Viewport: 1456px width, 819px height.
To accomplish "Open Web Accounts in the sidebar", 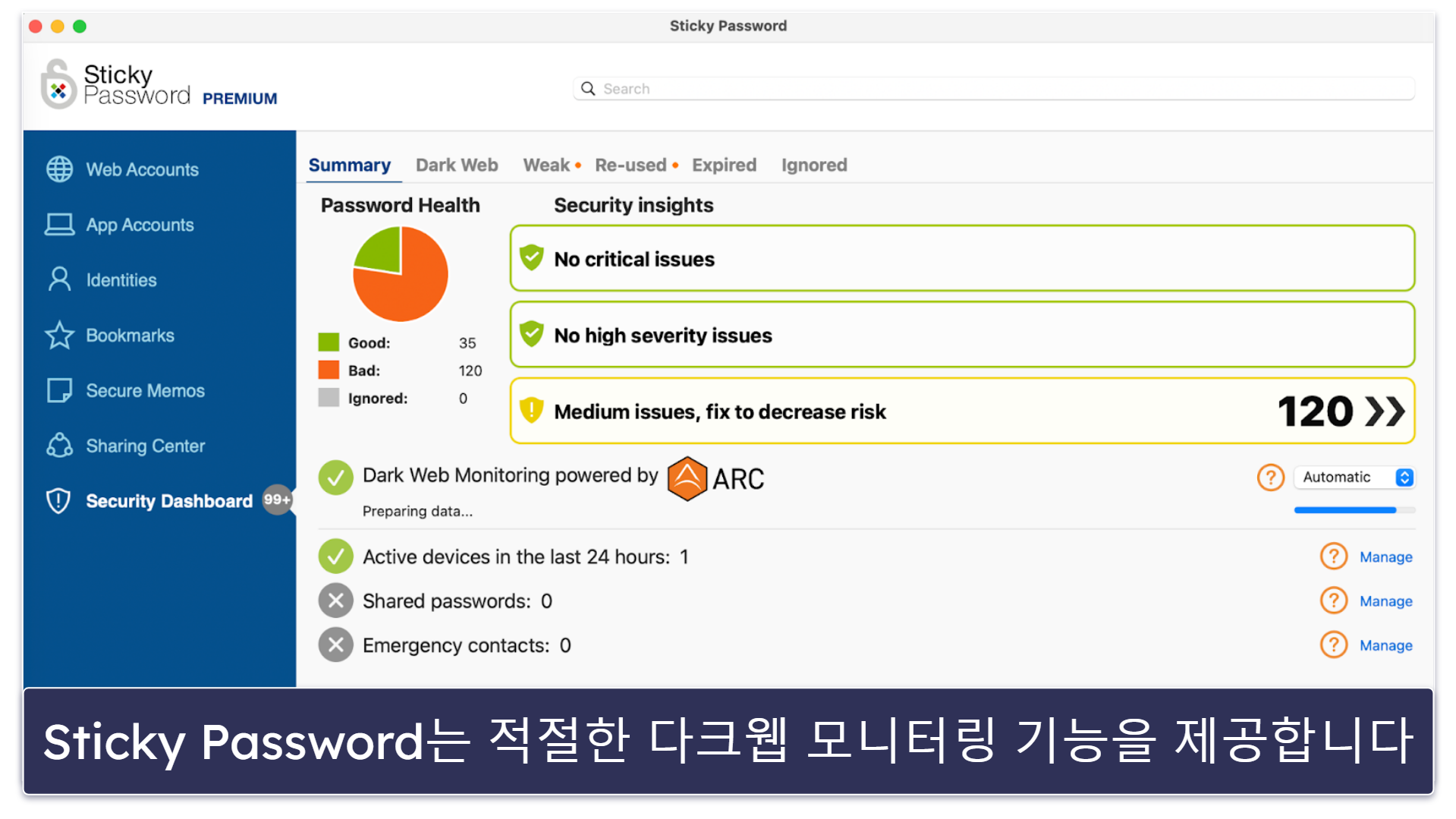I will click(159, 169).
